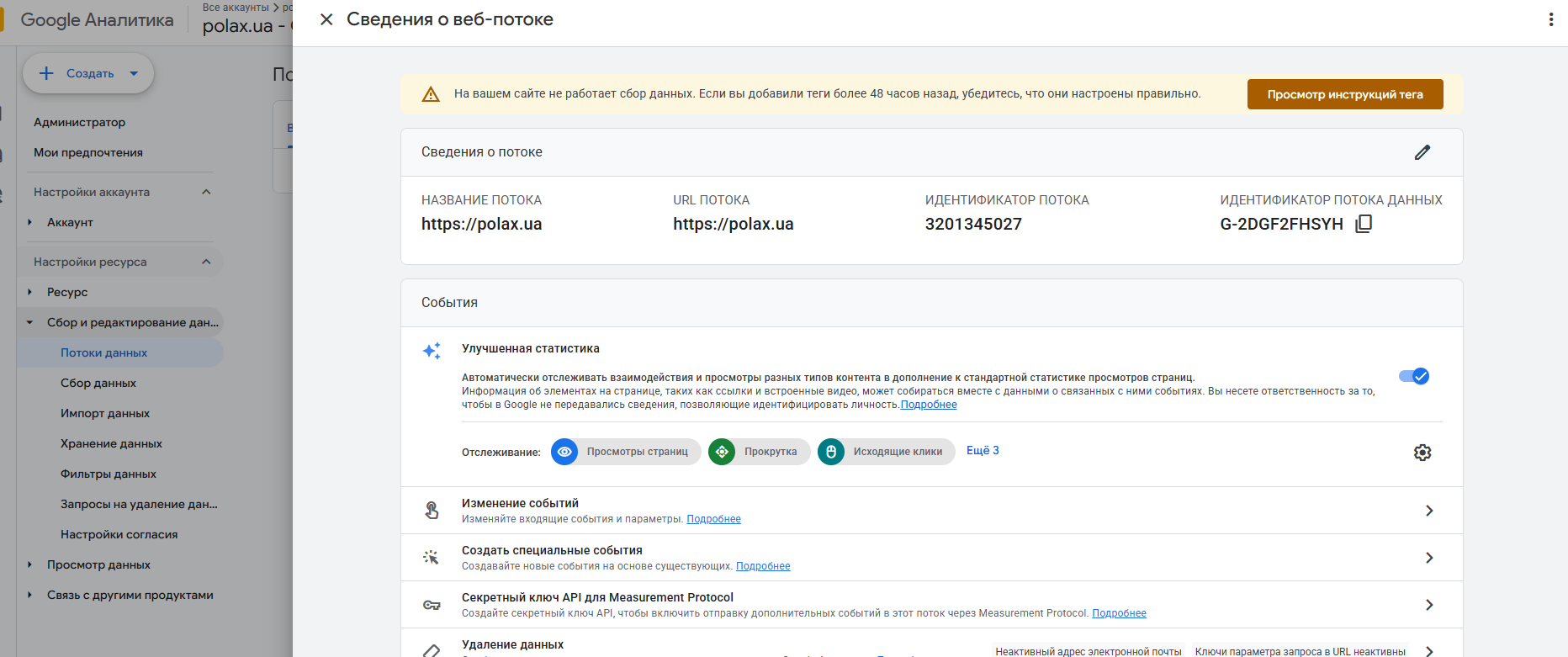Image resolution: width=1568 pixels, height=657 pixels.
Task: Open Подробнее link for специальные события
Action: tap(763, 566)
